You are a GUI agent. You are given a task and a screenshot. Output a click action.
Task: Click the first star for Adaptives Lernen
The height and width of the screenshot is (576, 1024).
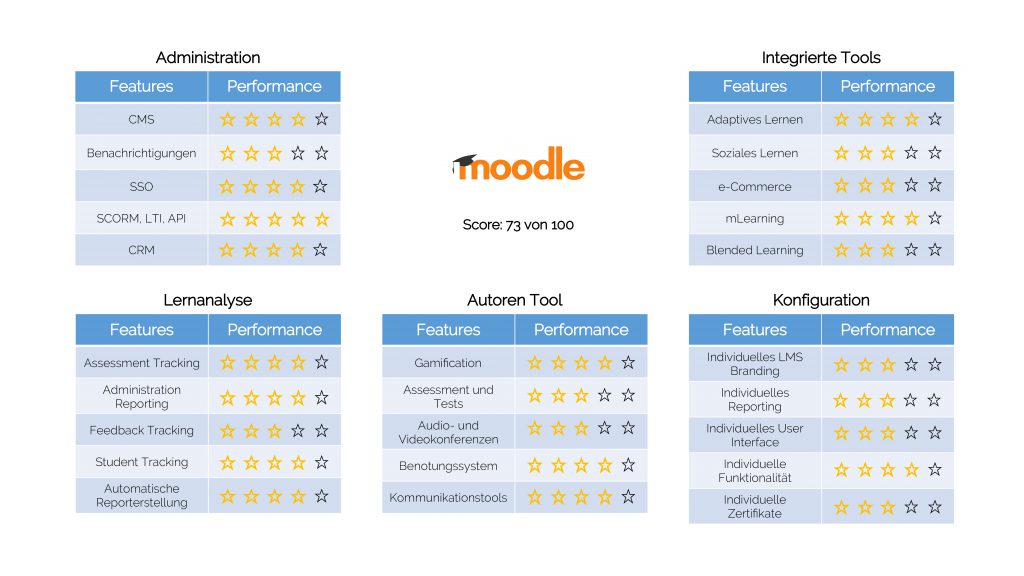point(841,119)
